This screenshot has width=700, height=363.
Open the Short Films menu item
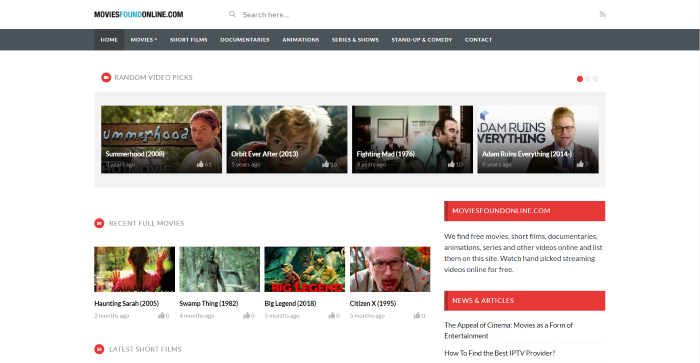(x=188, y=40)
